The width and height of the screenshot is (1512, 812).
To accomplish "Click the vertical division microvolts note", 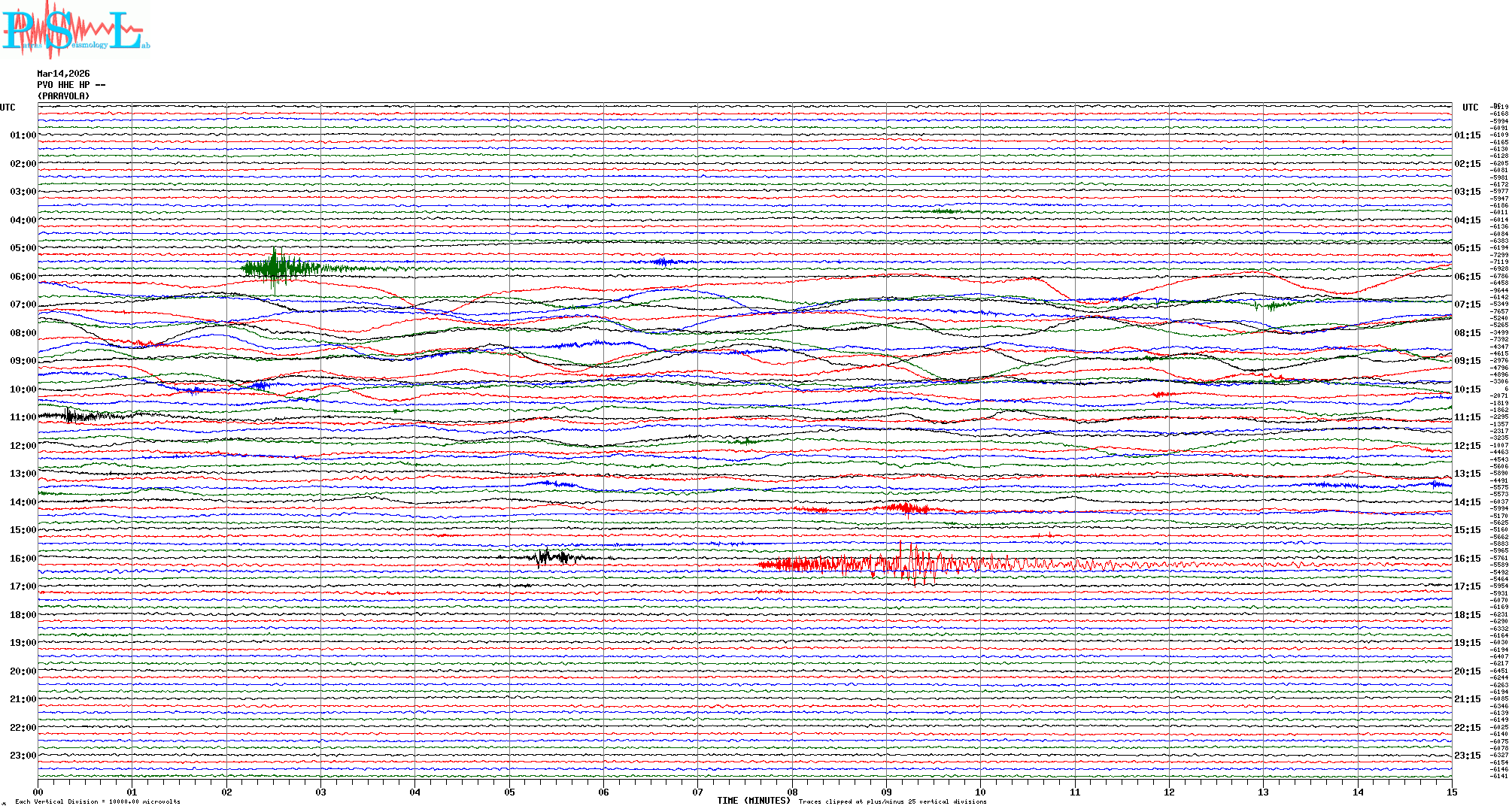I will click(x=98, y=801).
